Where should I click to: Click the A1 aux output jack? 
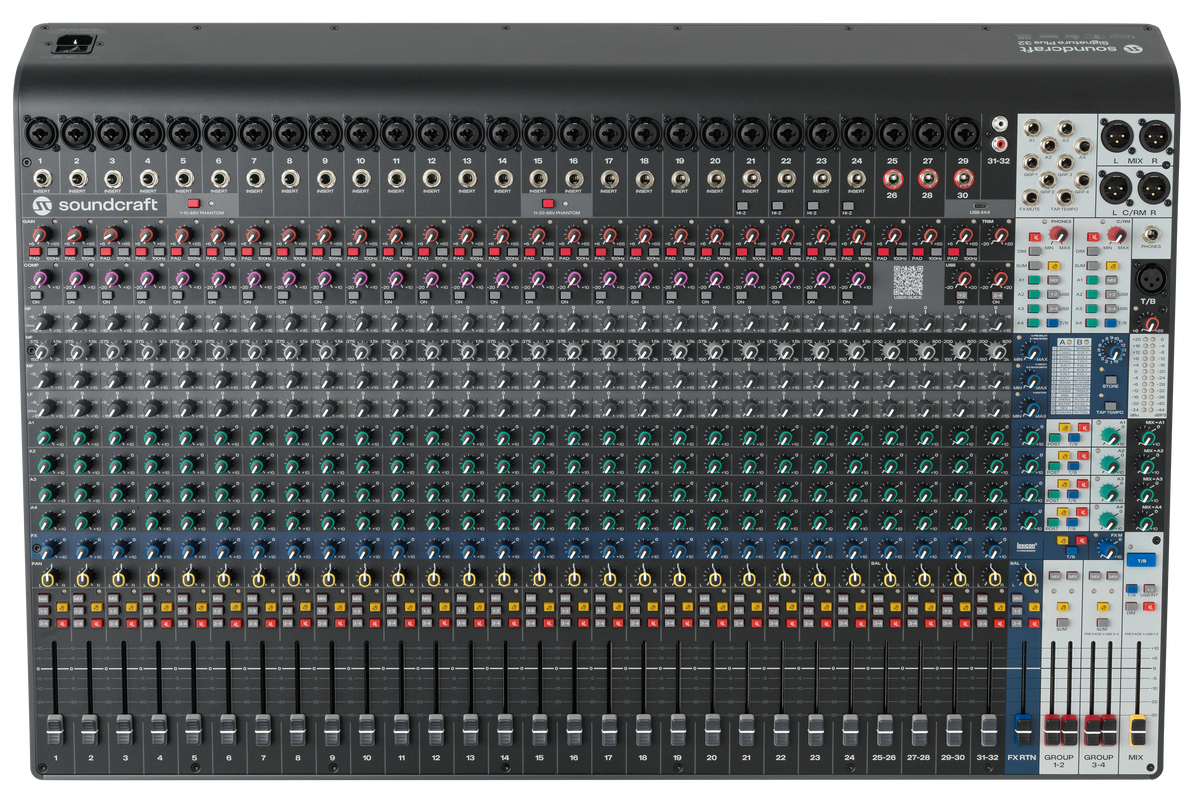(1032, 128)
